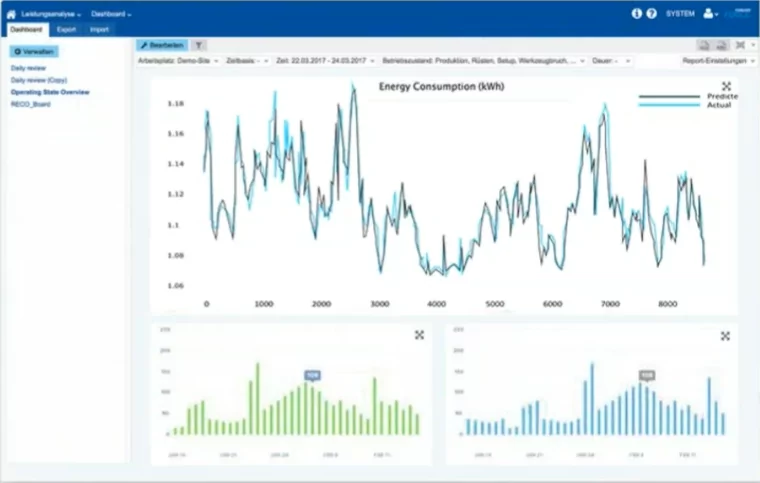760x483 pixels.
Task: Click the print icon in report toolbar
Action: [x=704, y=45]
